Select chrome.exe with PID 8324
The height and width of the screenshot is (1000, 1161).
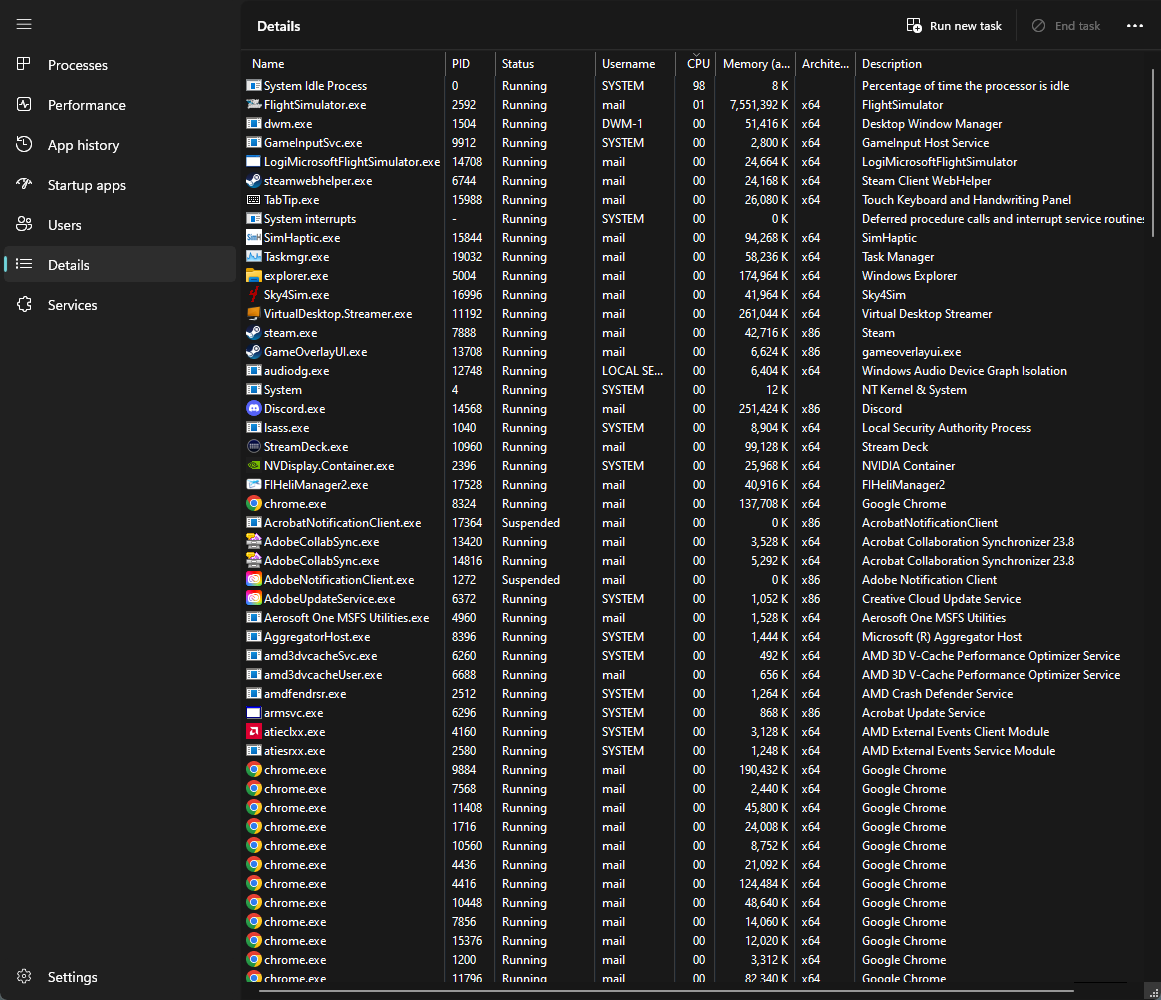pos(695,503)
